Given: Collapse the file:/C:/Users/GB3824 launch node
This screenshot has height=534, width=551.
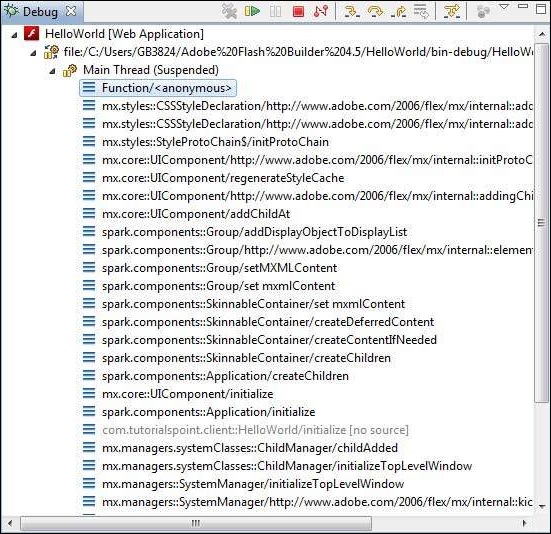Looking at the screenshot, I should click(33, 53).
